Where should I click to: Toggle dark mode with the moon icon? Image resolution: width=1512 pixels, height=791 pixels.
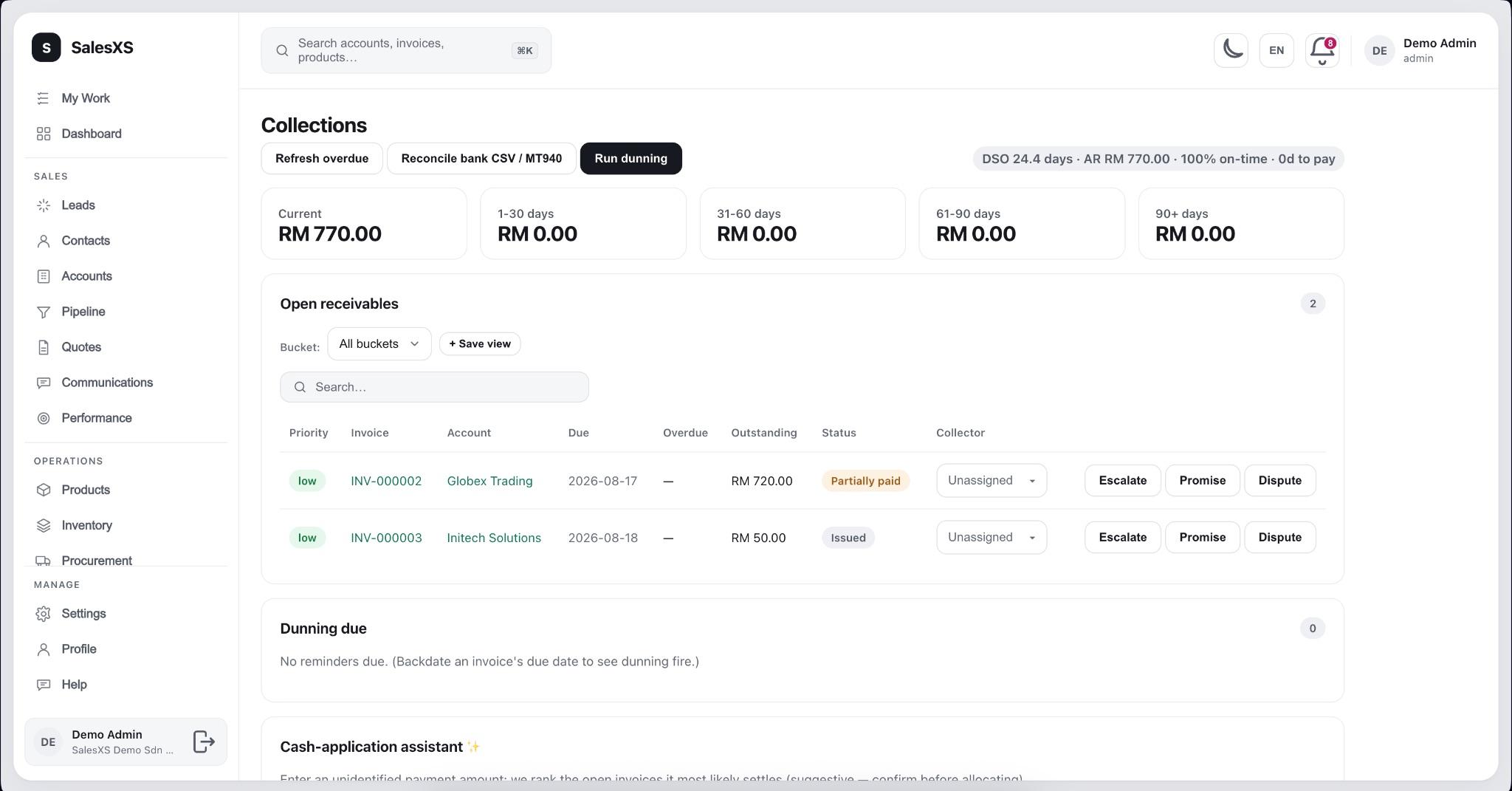(x=1231, y=50)
